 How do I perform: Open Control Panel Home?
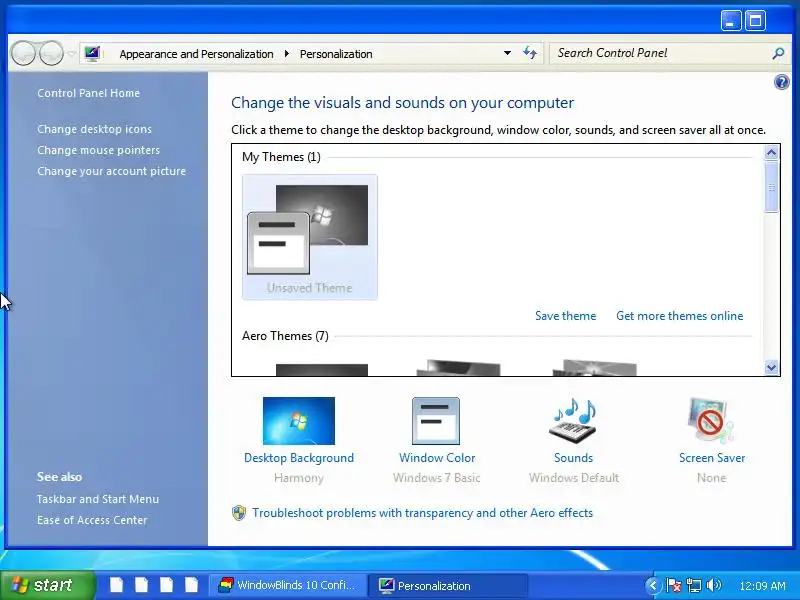click(x=88, y=93)
